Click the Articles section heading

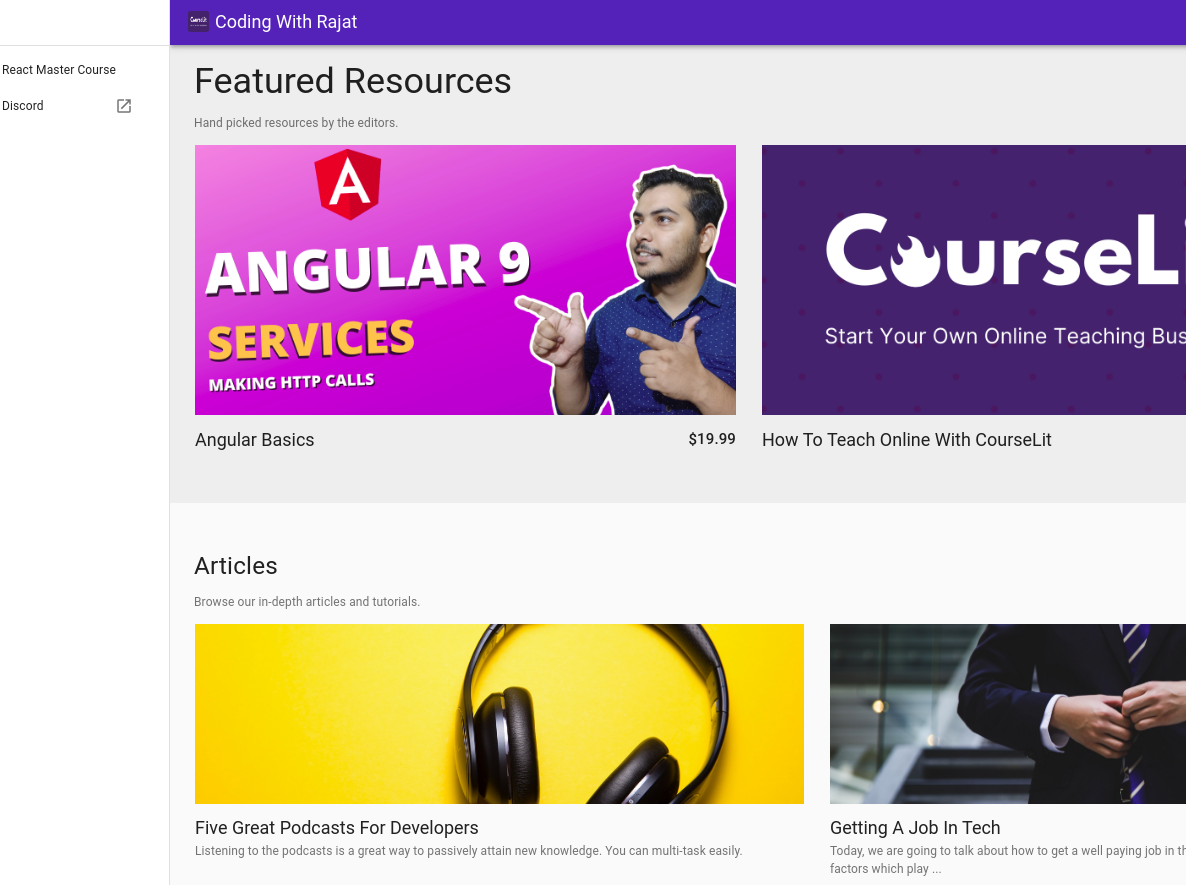pyautogui.click(x=235, y=566)
